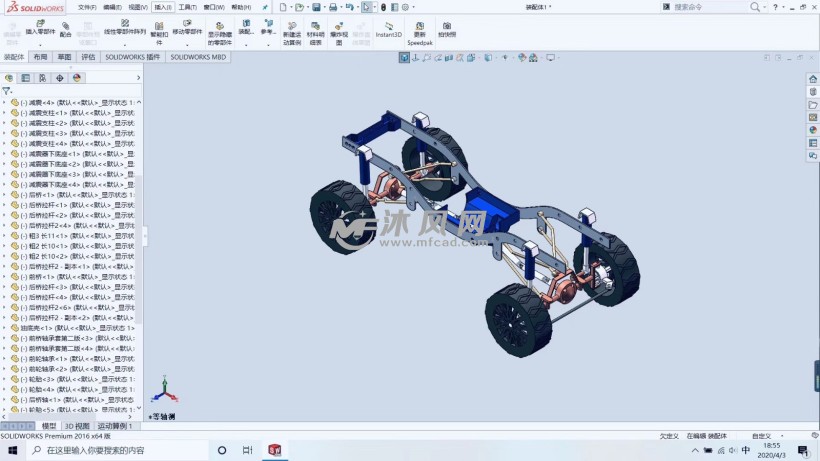
Task: Open the 材料明细表 (Bill of Materials) tool
Action: tap(315, 31)
